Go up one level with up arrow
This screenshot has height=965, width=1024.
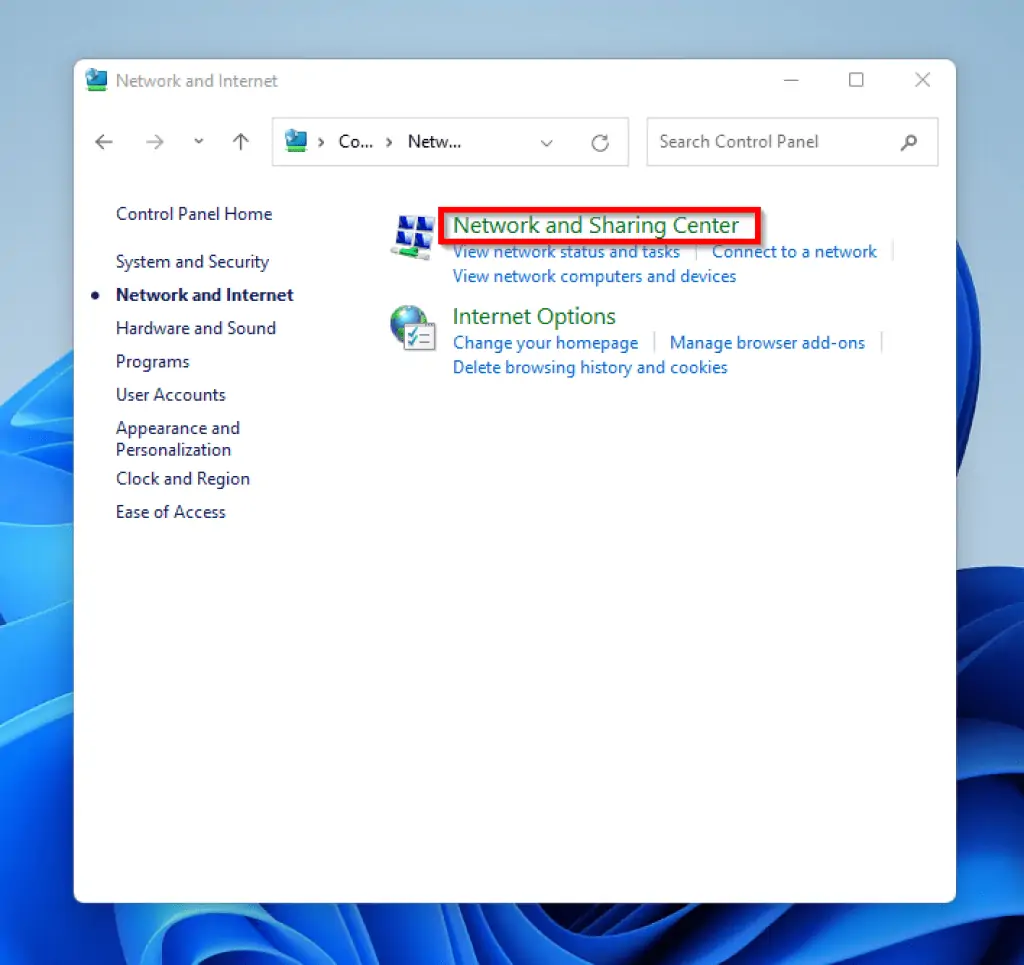click(x=240, y=142)
